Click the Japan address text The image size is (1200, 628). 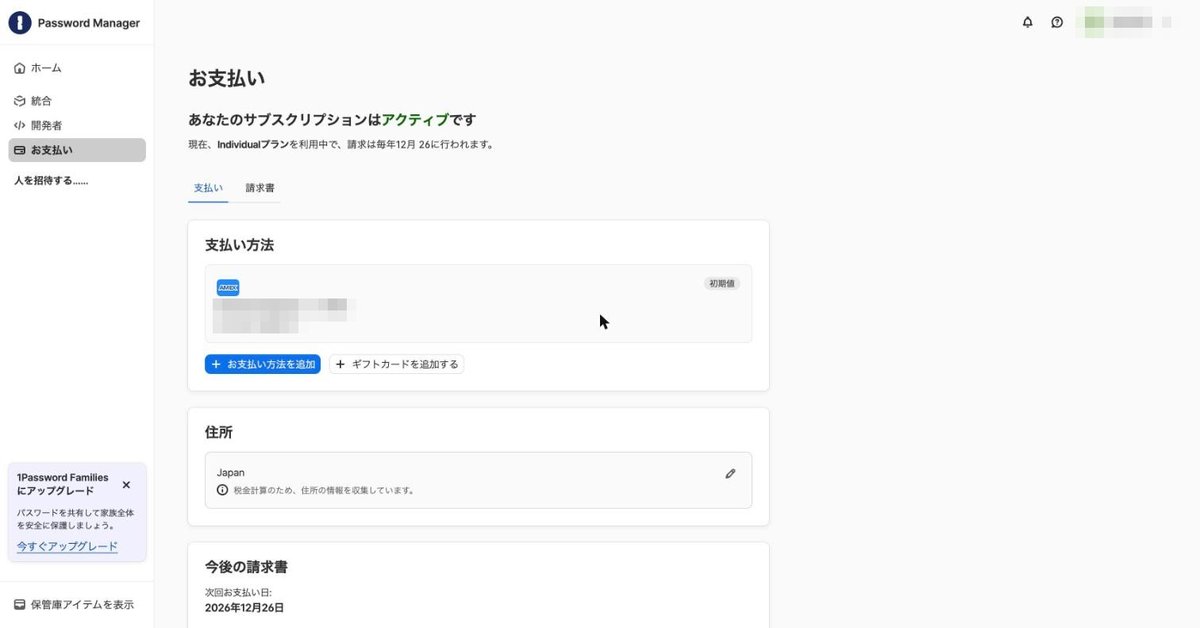[231, 472]
